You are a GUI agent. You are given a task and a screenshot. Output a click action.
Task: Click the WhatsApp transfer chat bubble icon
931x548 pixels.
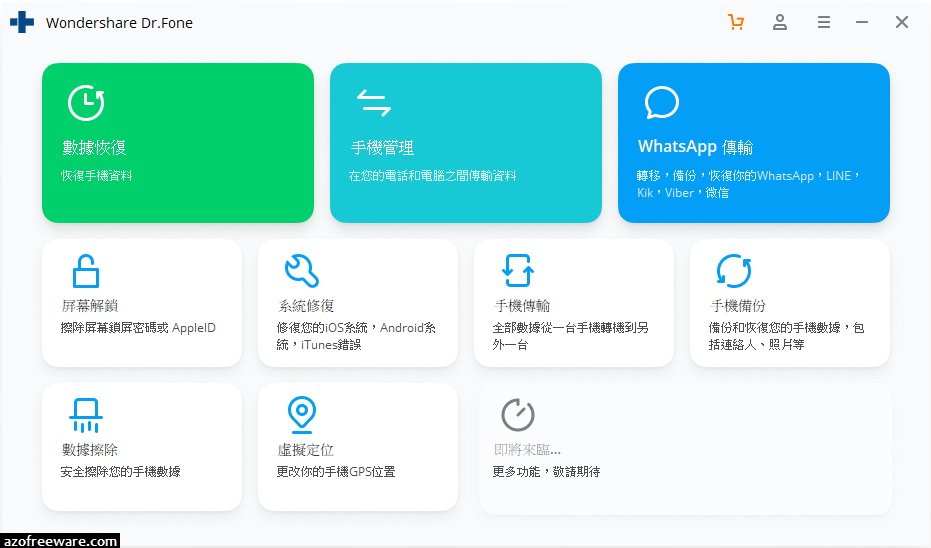[x=661, y=103]
